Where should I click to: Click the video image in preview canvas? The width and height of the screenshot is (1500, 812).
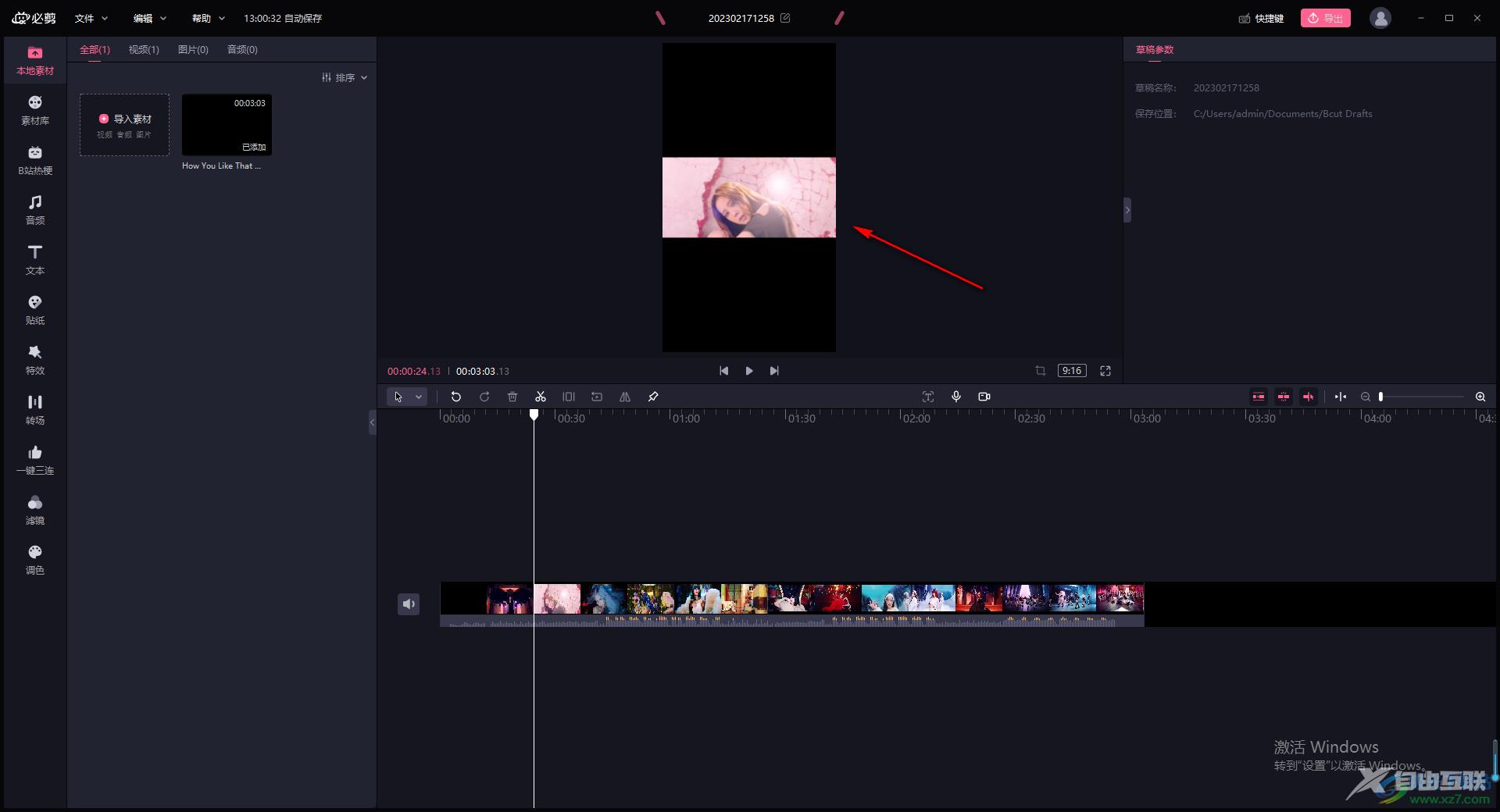[x=749, y=198]
